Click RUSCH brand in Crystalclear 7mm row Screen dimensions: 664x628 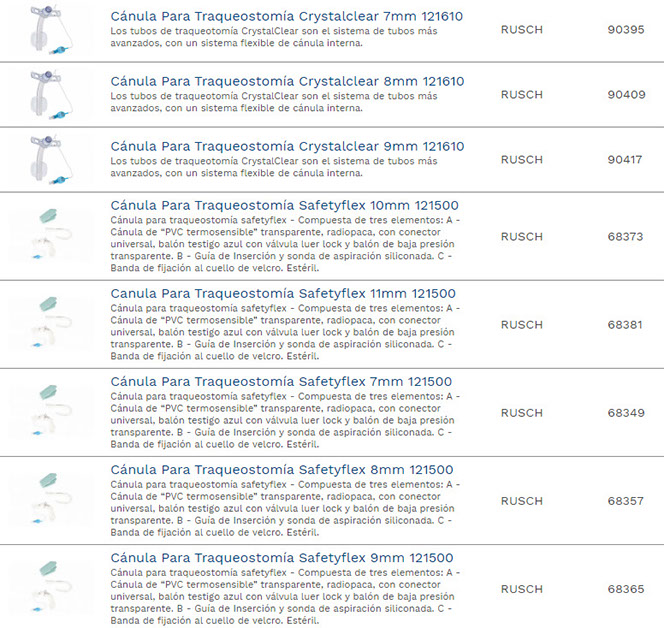point(521,30)
